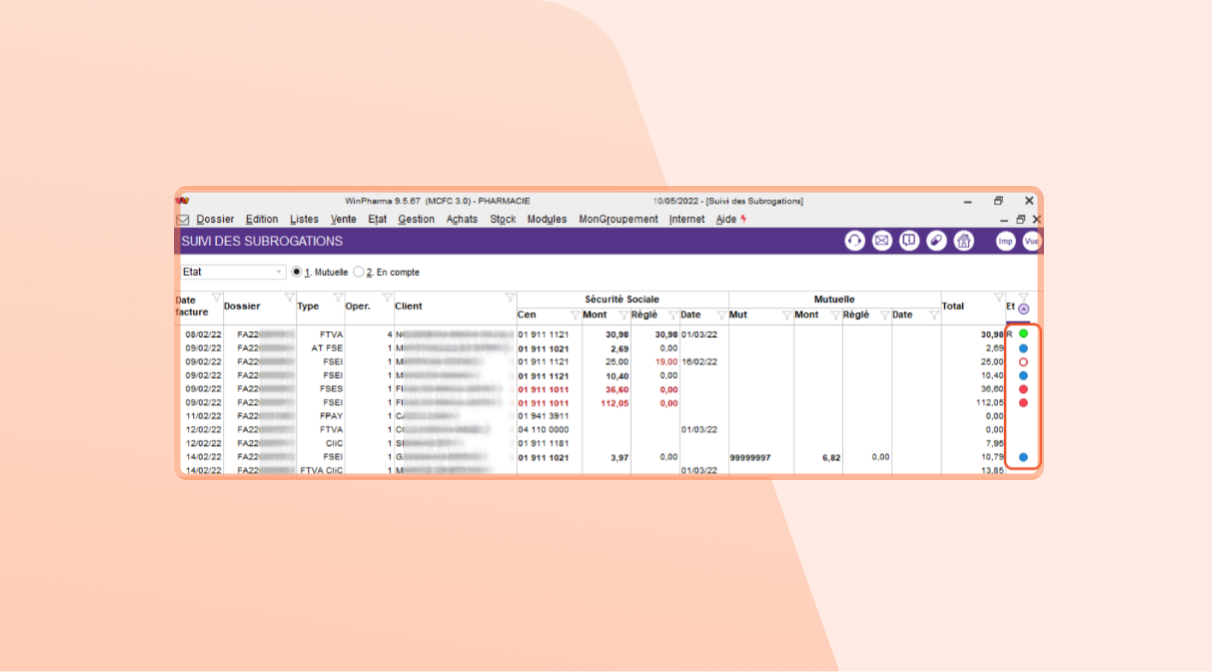The width and height of the screenshot is (1212, 672).
Task: Click the green status dot in first row
Action: [1023, 334]
